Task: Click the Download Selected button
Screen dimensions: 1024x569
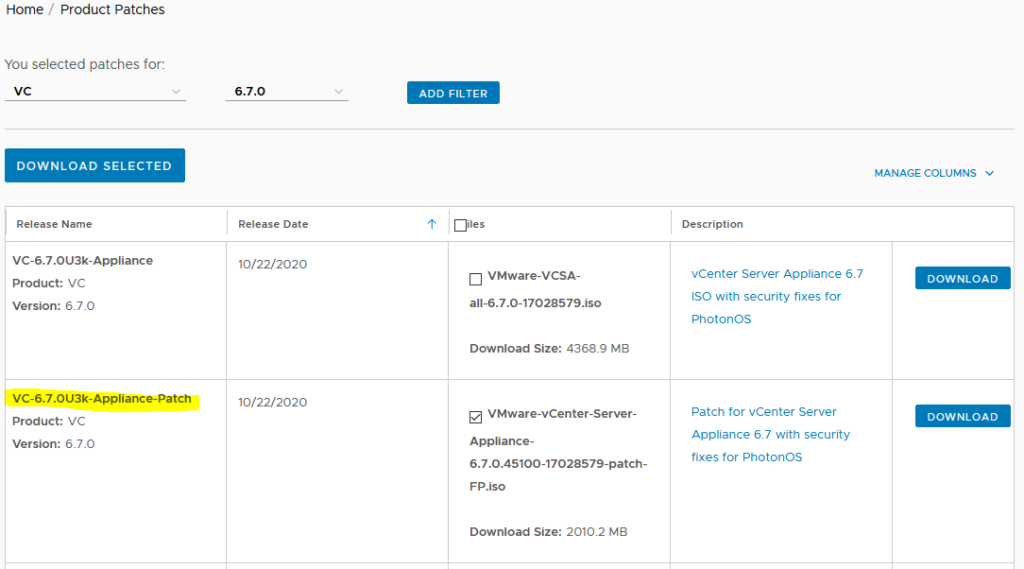Action: [x=94, y=166]
